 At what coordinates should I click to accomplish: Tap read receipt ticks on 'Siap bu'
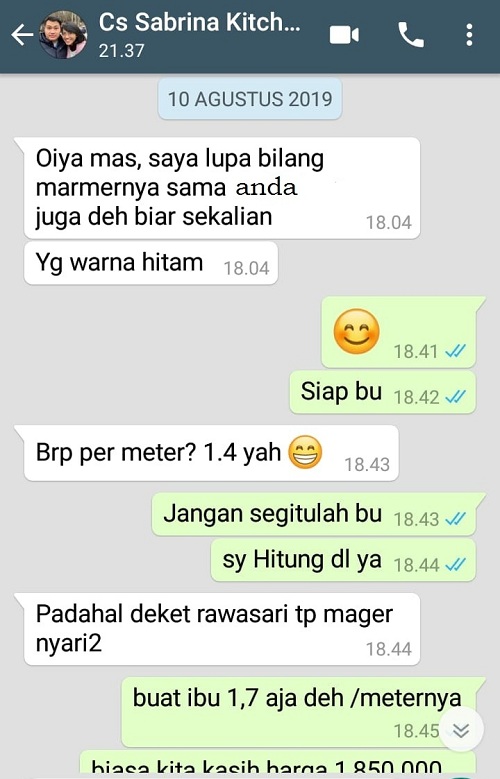455,396
